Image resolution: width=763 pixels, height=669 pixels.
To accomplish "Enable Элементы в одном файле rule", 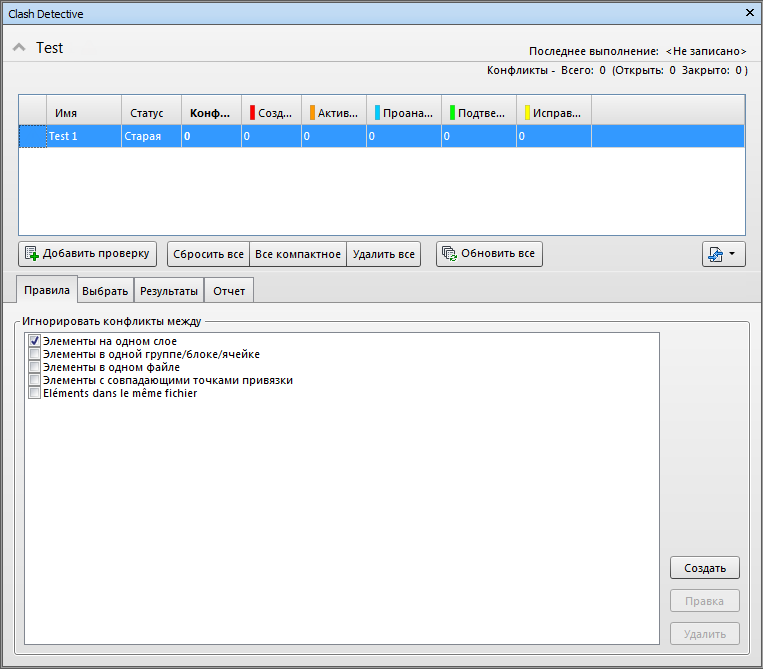I will pos(35,367).
